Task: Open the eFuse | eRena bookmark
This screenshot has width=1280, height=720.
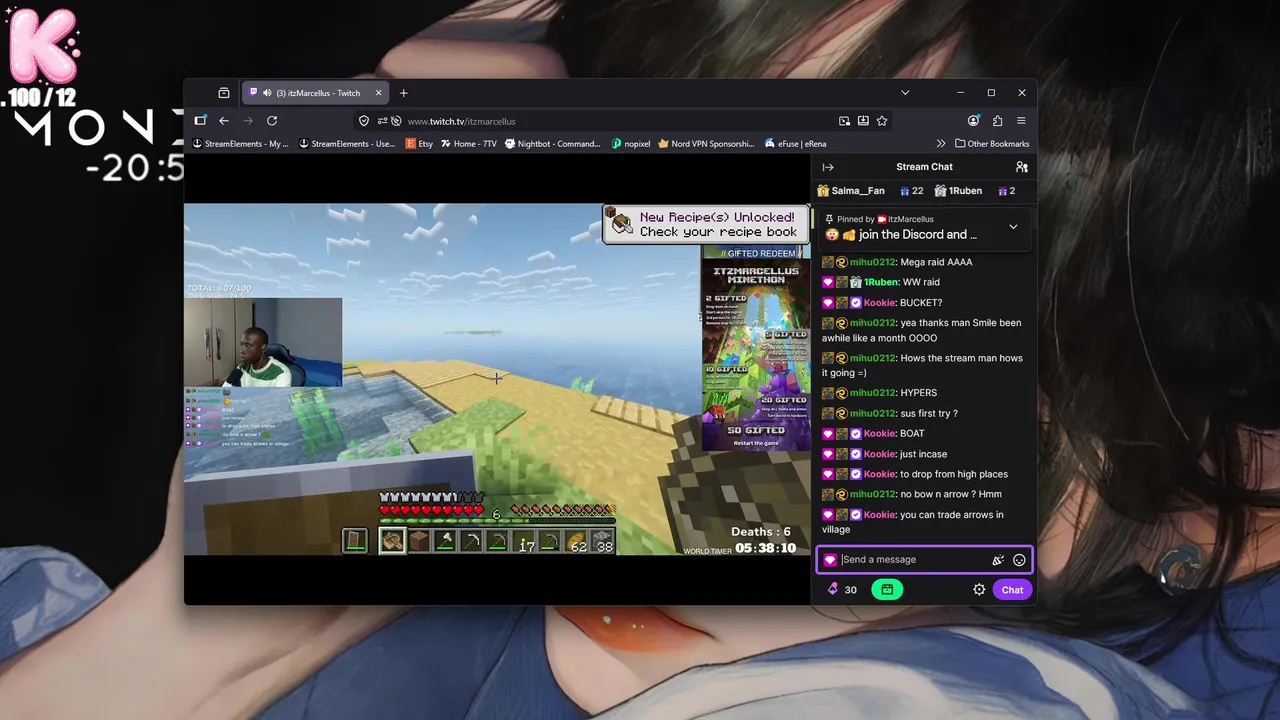Action: [x=795, y=144]
